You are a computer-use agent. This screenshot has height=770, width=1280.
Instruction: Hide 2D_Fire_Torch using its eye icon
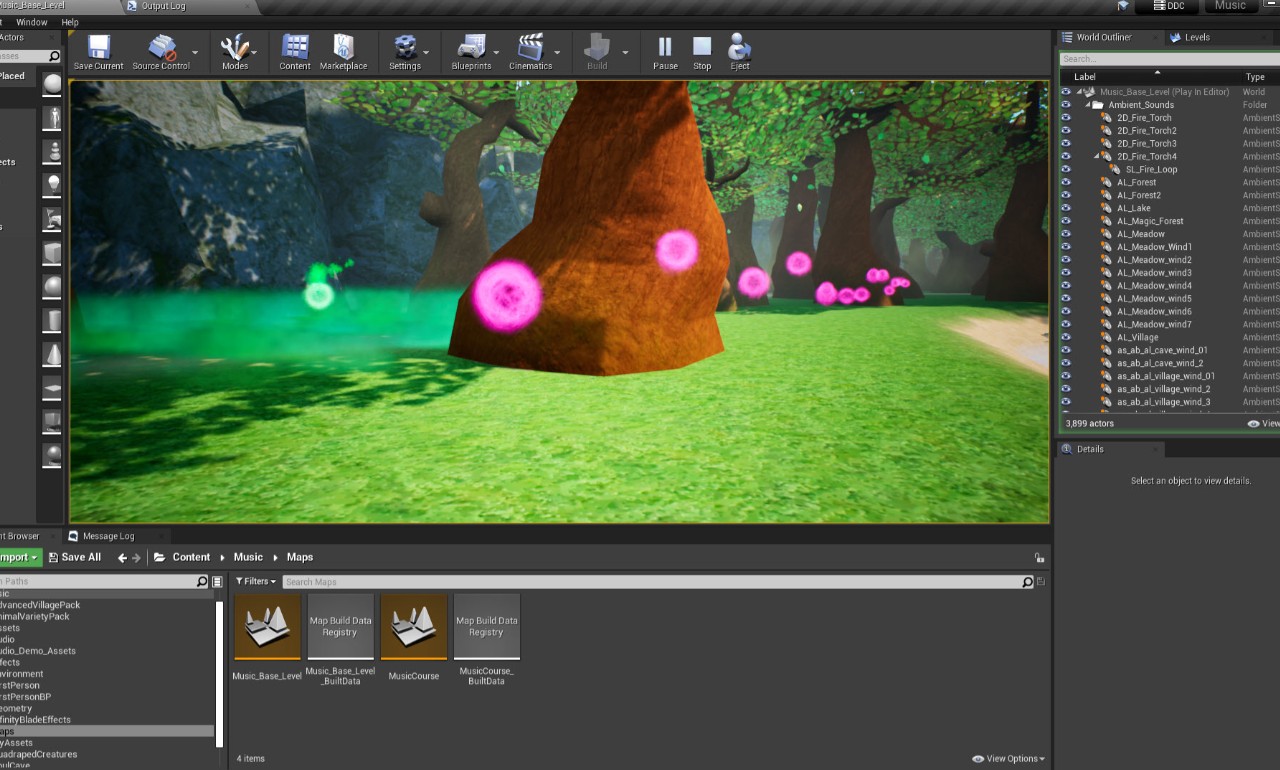click(x=1065, y=118)
